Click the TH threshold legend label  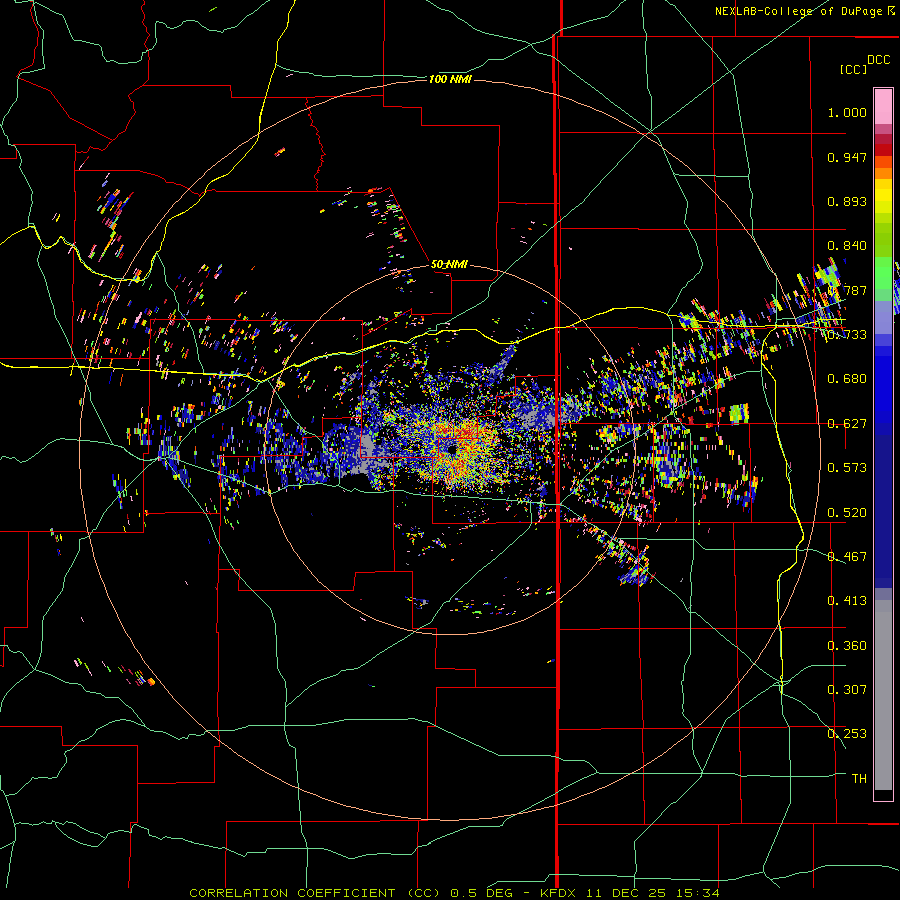click(x=859, y=779)
